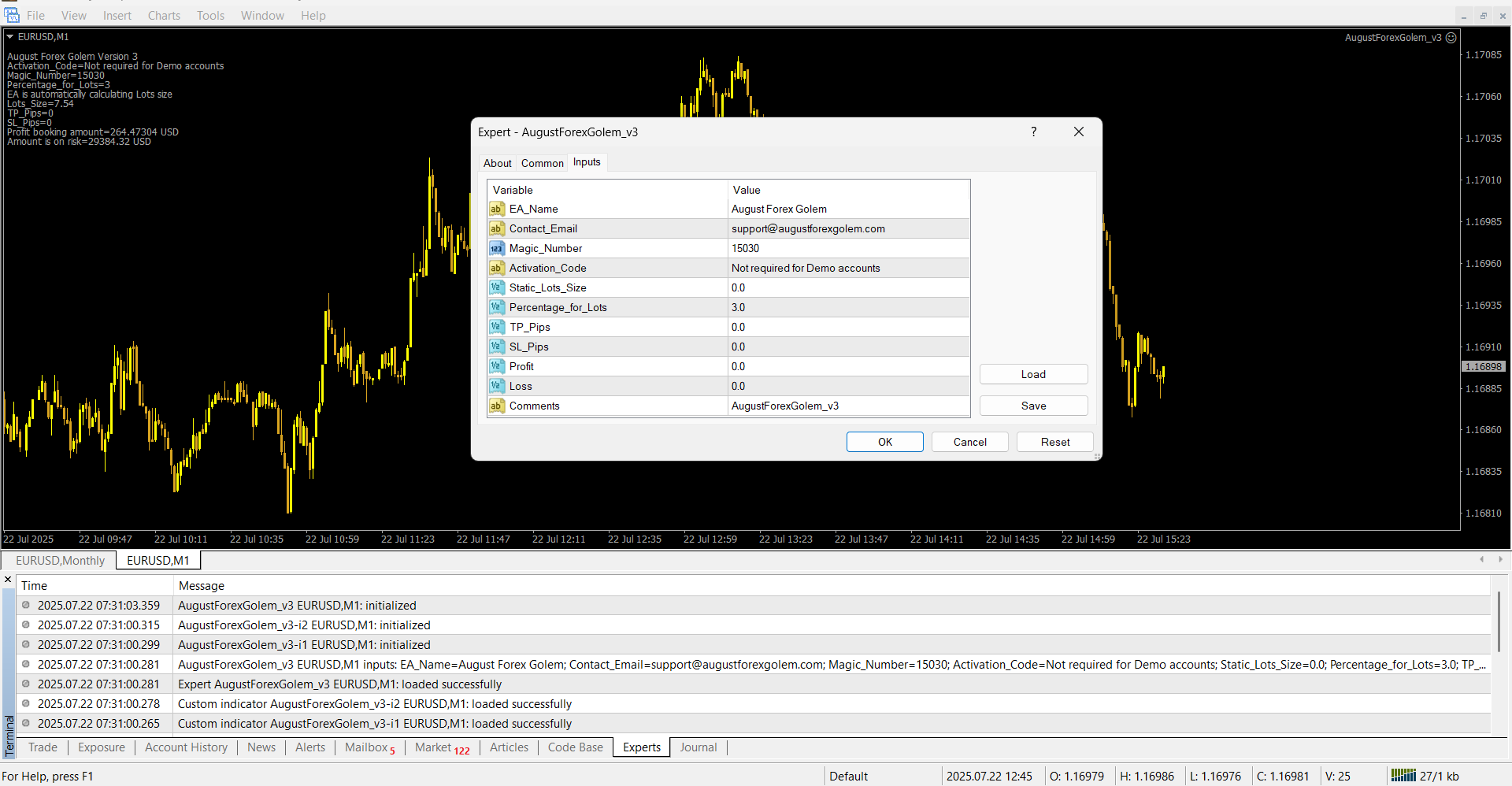The height and width of the screenshot is (786, 1512).
Task: Click the help question mark in Expert dialog
Action: coord(1033,132)
